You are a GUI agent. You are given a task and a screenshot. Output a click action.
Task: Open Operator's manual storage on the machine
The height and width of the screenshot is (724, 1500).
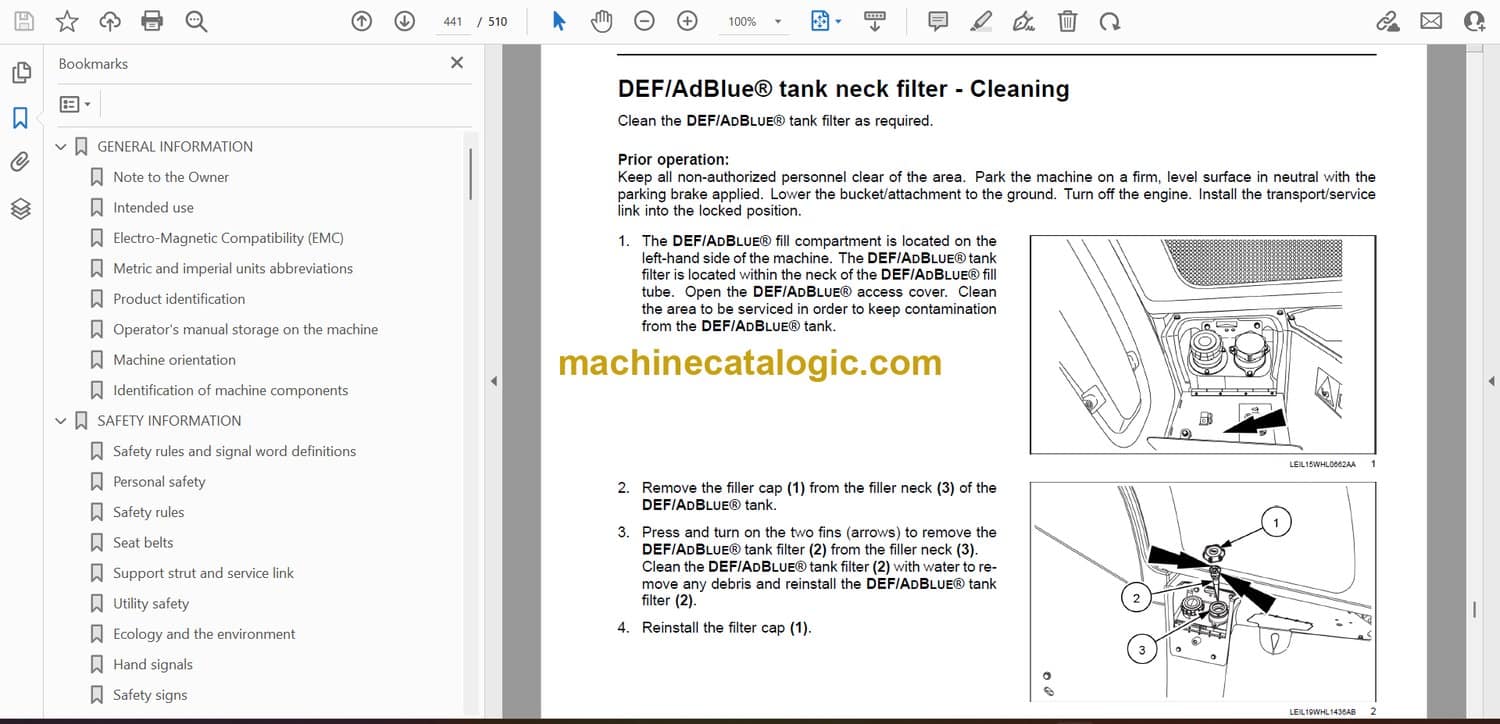245,329
